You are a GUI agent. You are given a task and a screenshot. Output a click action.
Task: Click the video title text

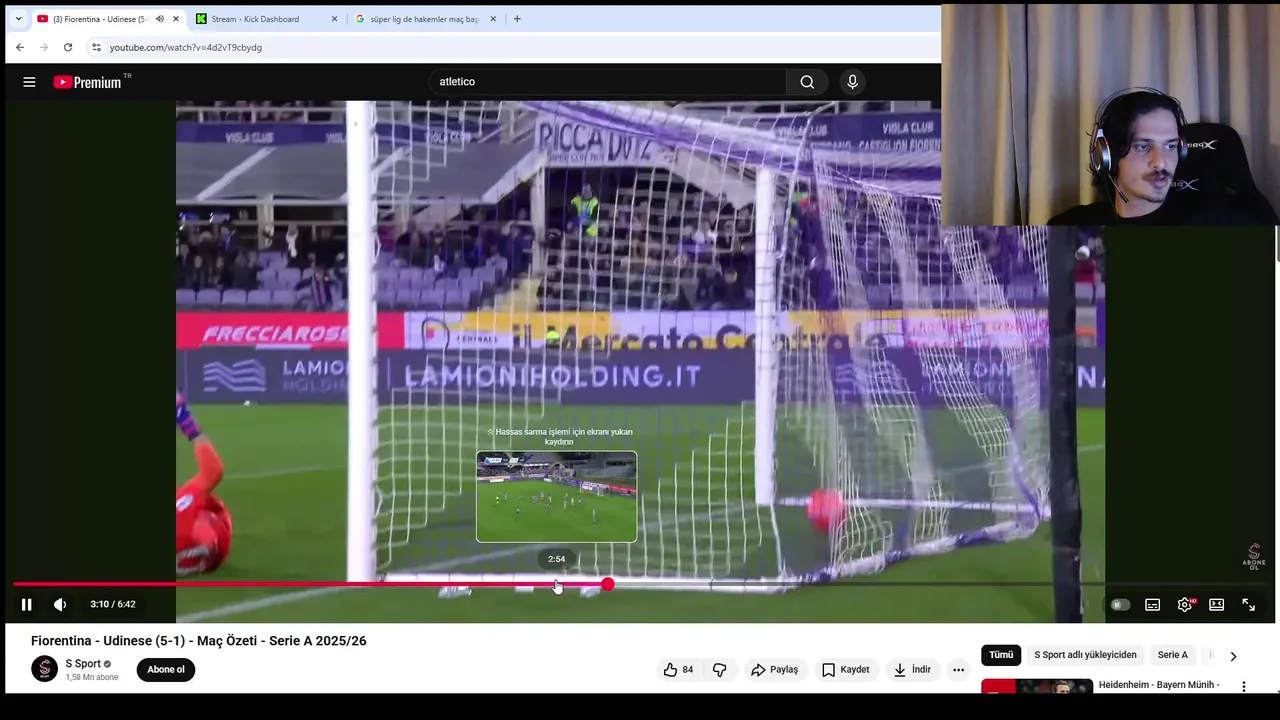click(x=199, y=641)
